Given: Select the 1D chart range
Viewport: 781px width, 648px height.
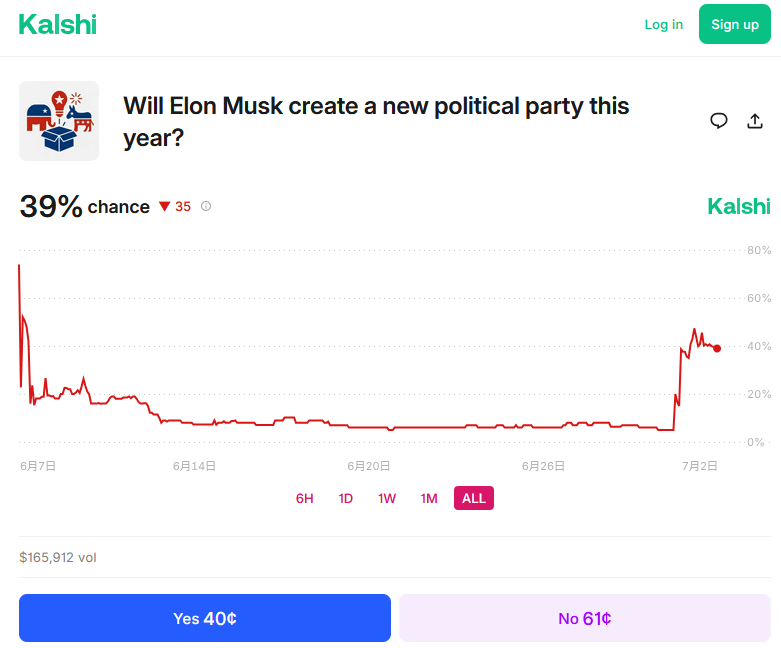Looking at the screenshot, I should [346, 498].
